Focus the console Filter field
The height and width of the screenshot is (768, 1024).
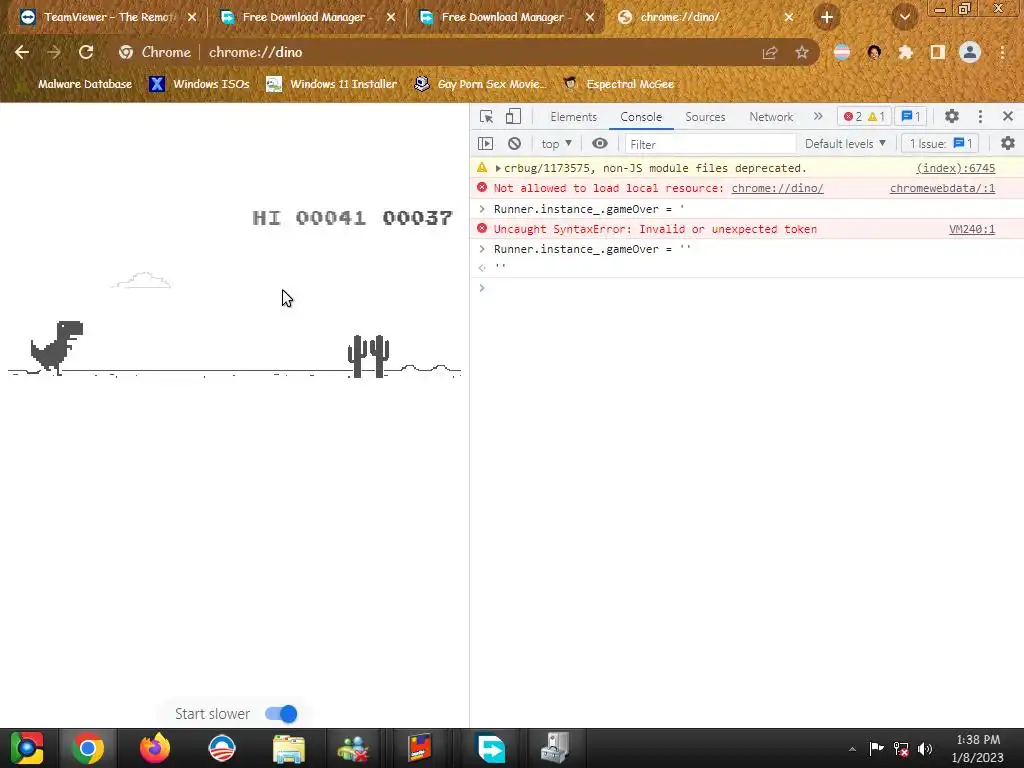(710, 144)
